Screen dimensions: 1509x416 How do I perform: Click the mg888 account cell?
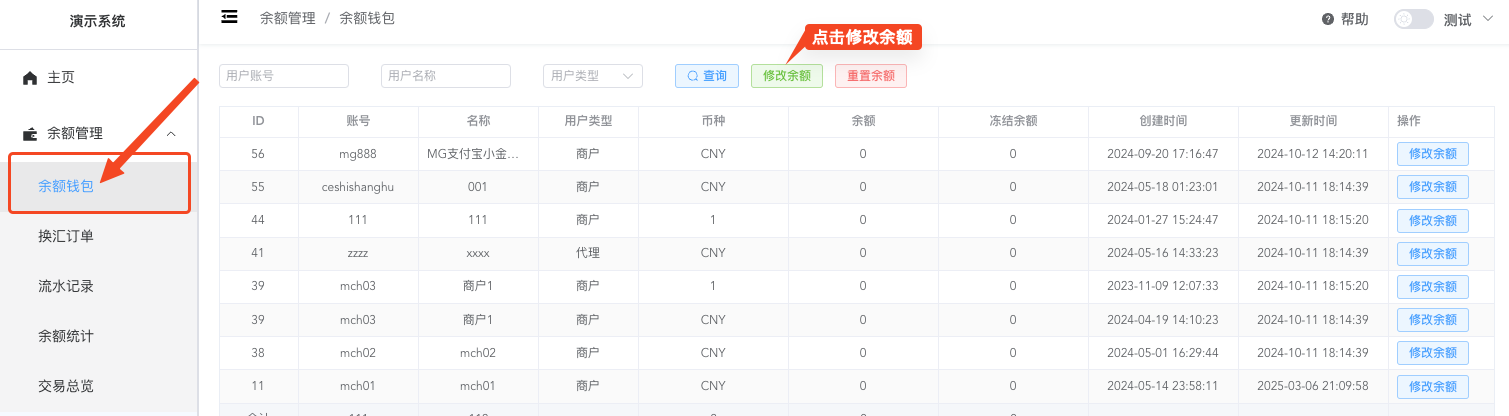tap(358, 154)
